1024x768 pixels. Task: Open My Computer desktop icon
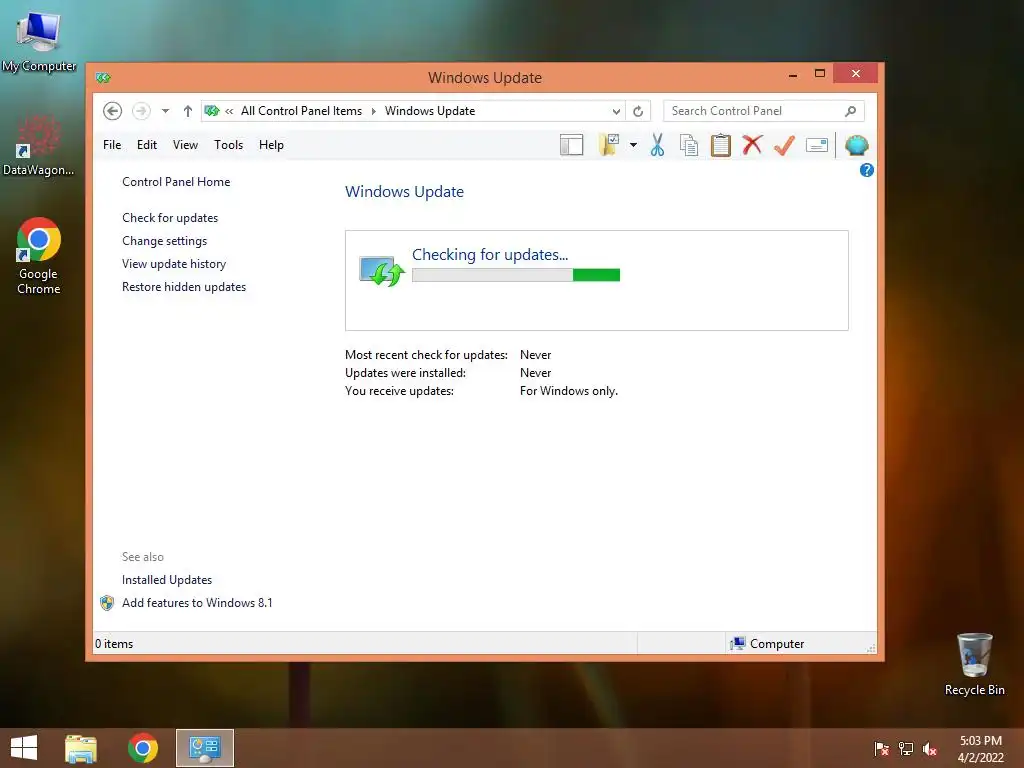click(x=39, y=40)
